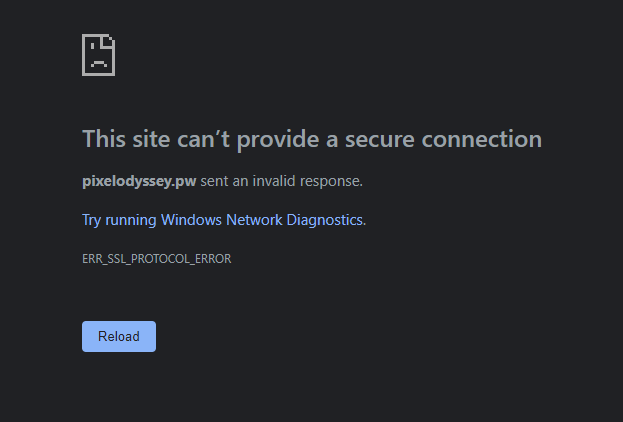
Task: Click "Try running" at the link start
Action: coord(119,219)
